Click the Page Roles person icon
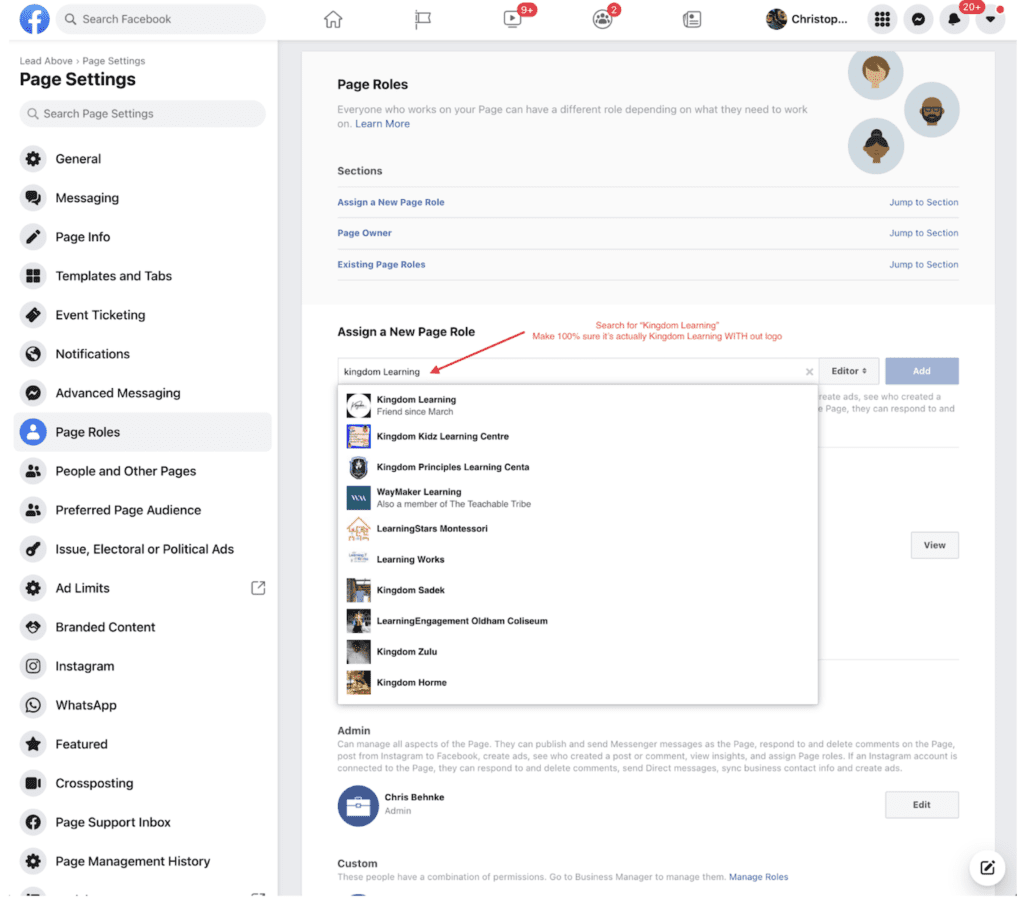 [33, 432]
